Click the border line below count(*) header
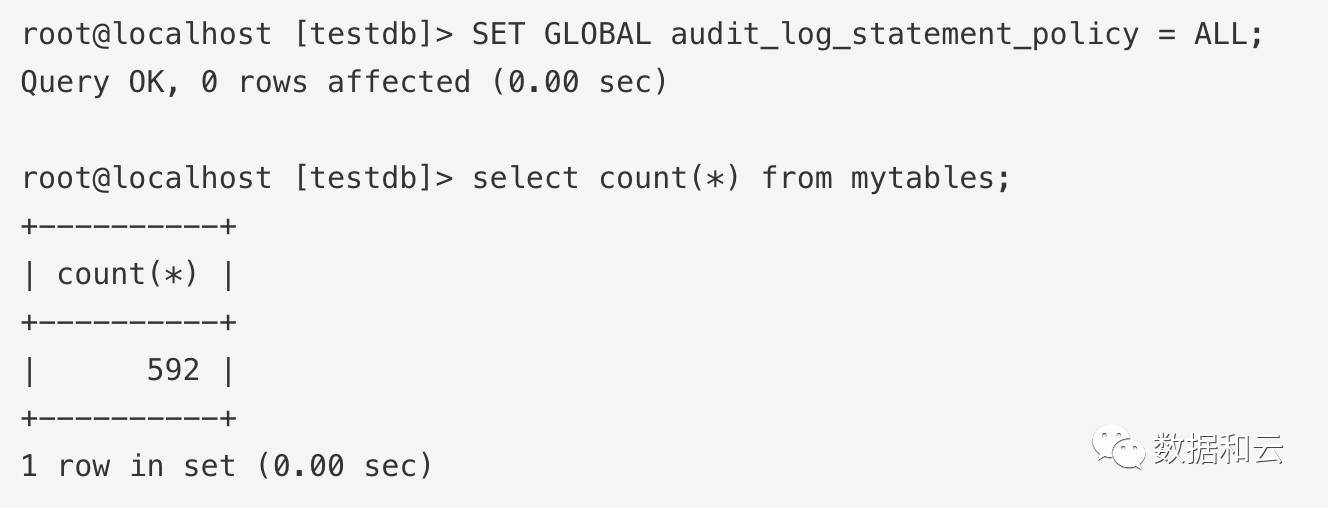This screenshot has height=508, width=1328. point(128,322)
